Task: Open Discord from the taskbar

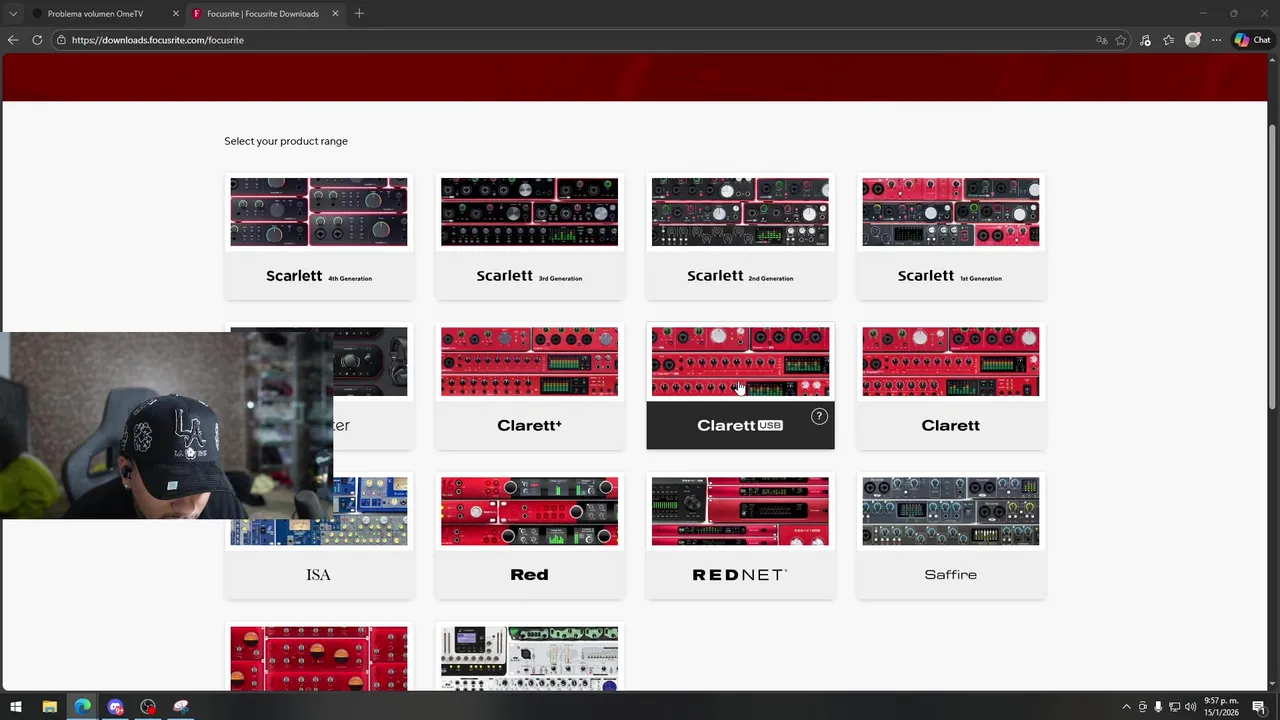Action: 115,707
